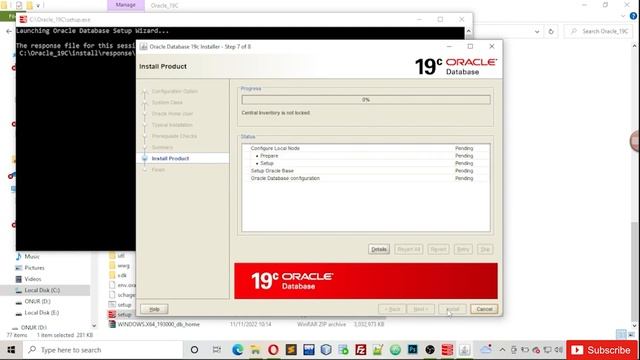Click the Details button in the installer
Viewport: 640px width, 360px height.
tap(379, 249)
